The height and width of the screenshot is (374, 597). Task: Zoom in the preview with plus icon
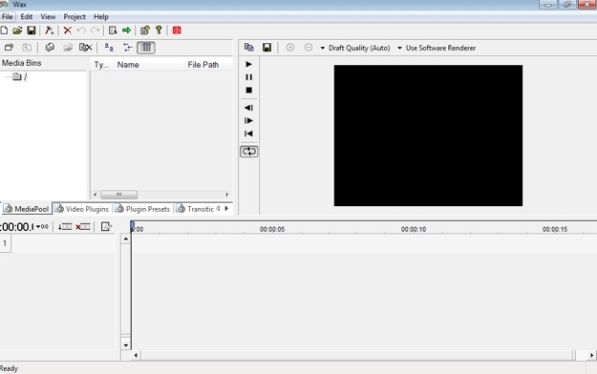[x=290, y=47]
